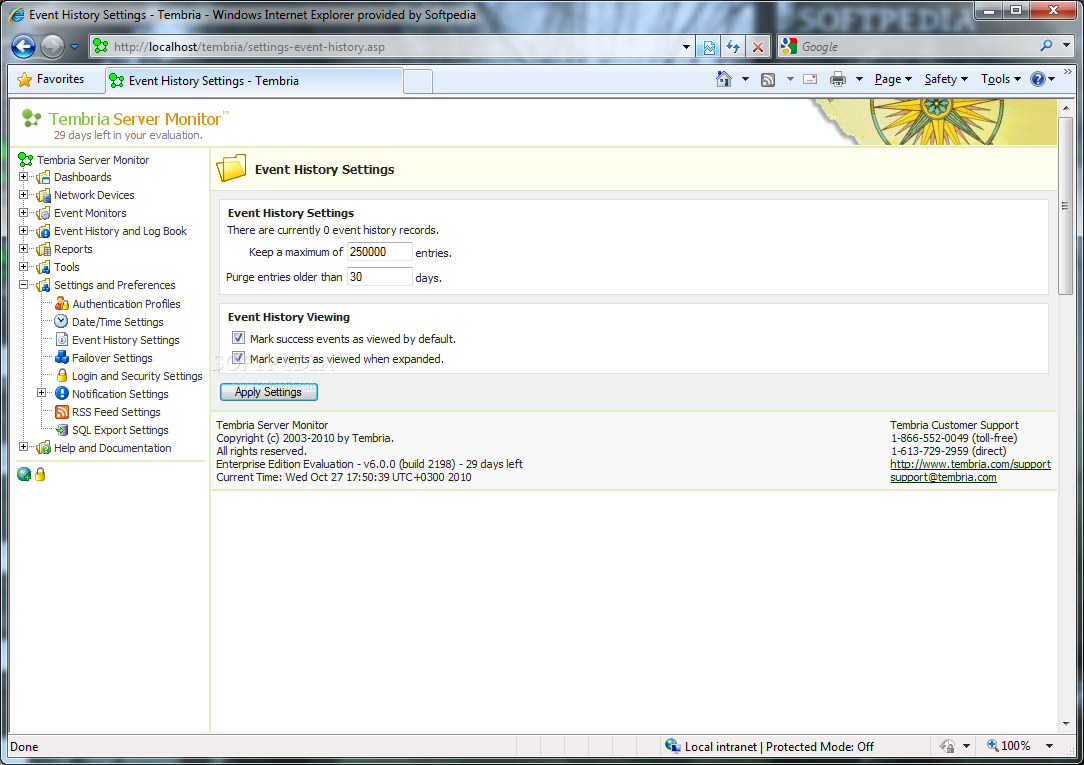This screenshot has height=765, width=1084.
Task: Expand the Reports tree node
Action: click(24, 249)
